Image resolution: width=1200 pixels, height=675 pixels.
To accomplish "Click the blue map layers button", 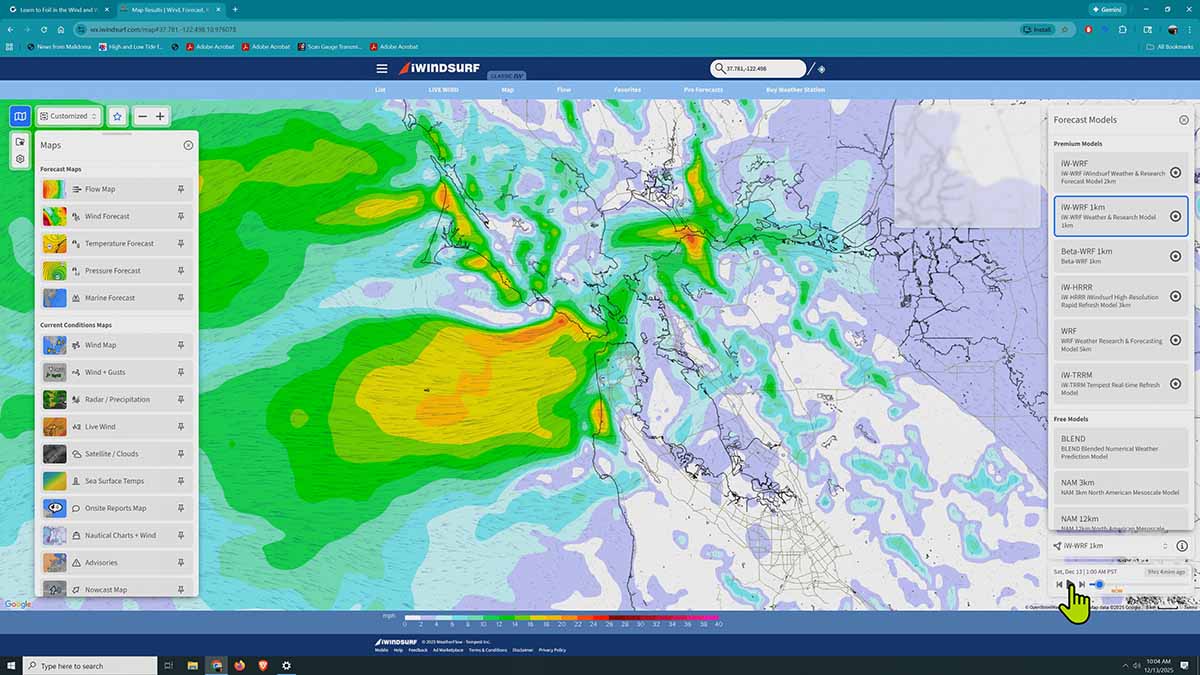I will point(20,116).
